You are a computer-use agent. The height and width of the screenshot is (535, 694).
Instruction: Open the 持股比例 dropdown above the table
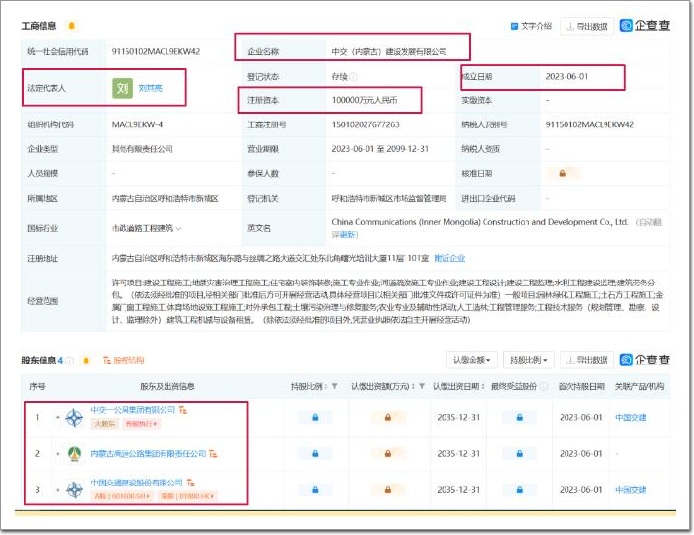tap(529, 360)
